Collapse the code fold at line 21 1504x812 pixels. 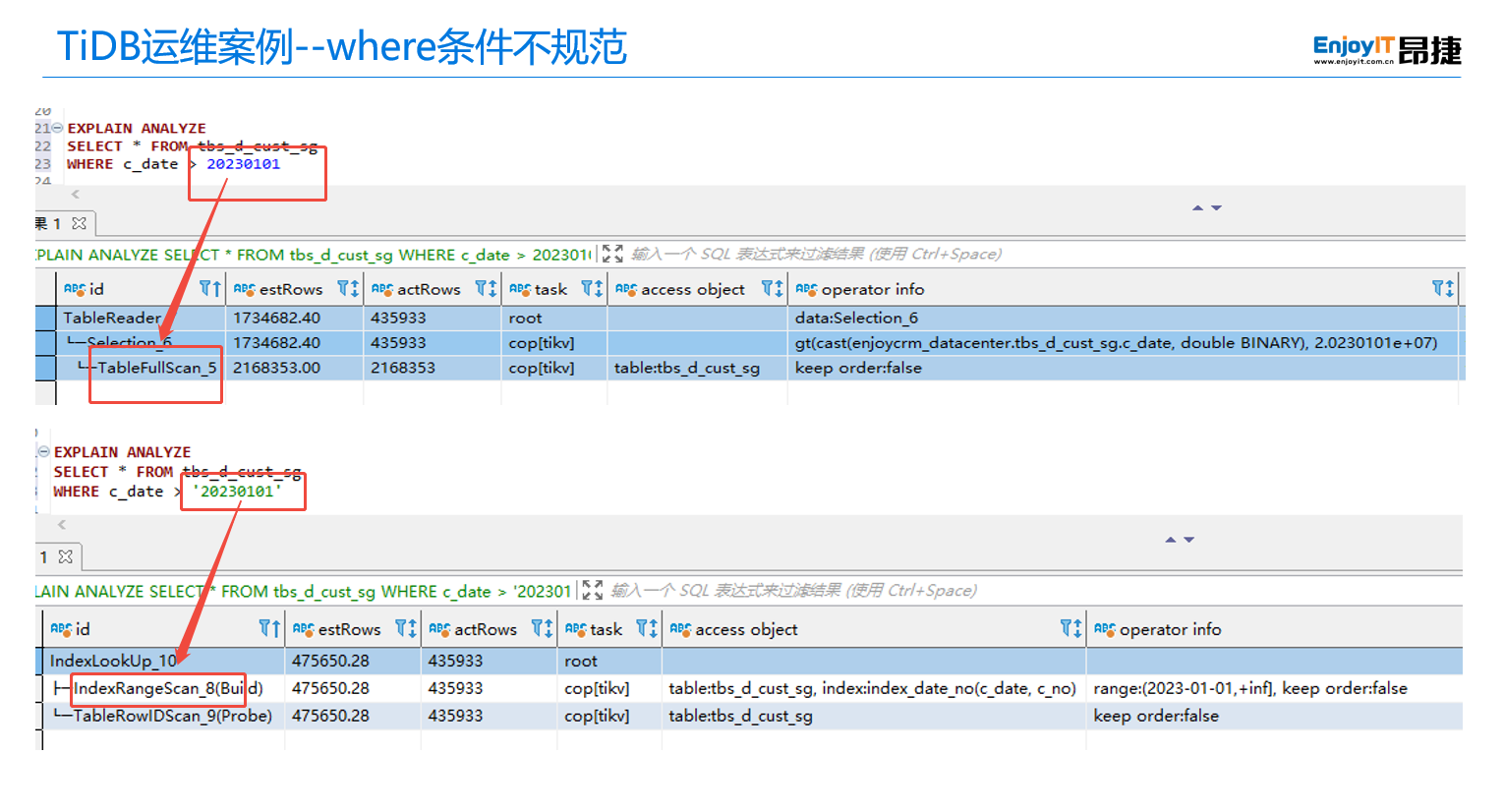click(57, 129)
